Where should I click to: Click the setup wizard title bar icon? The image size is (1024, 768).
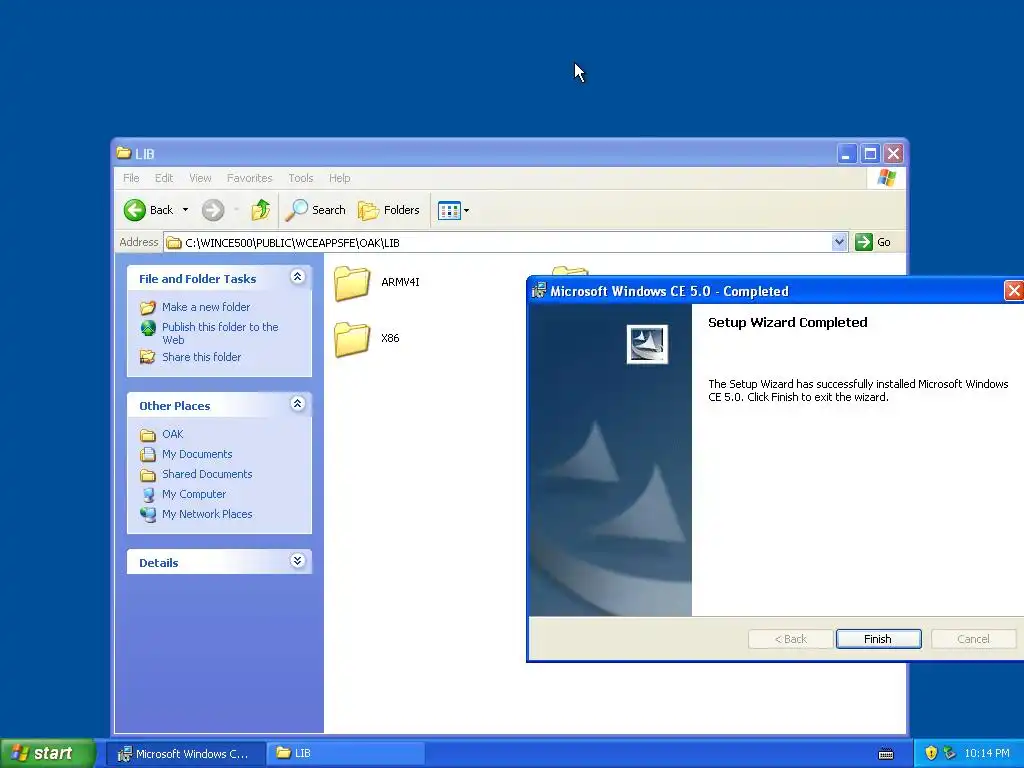pyautogui.click(x=539, y=291)
